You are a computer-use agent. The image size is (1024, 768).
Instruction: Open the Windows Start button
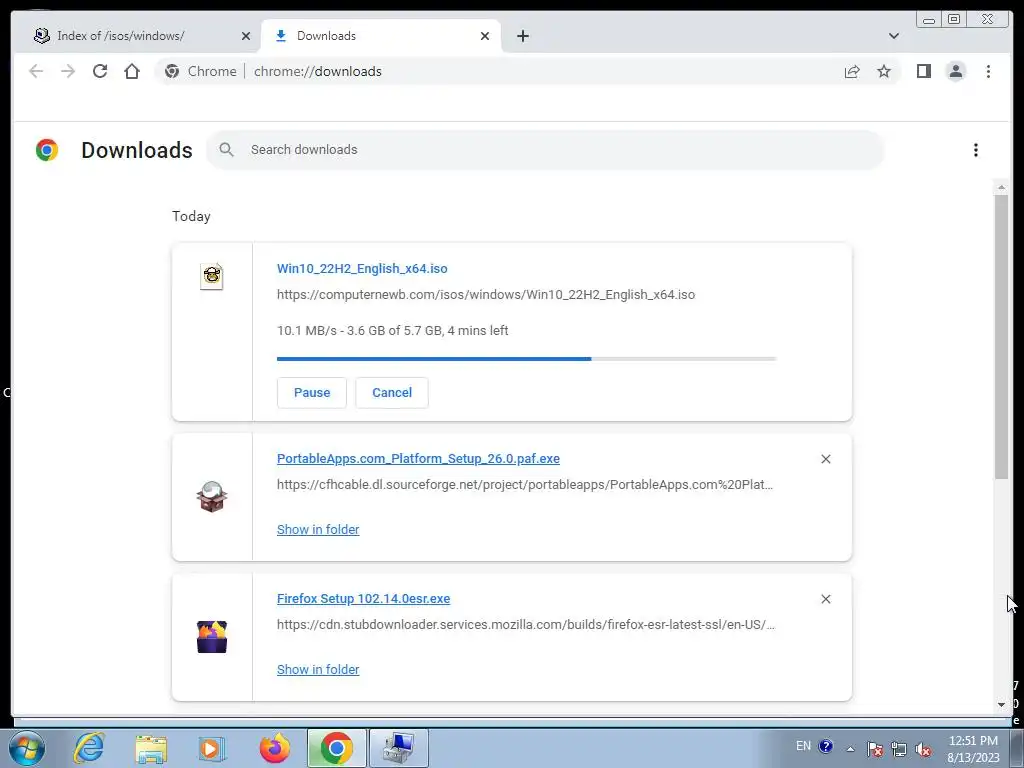[27, 748]
